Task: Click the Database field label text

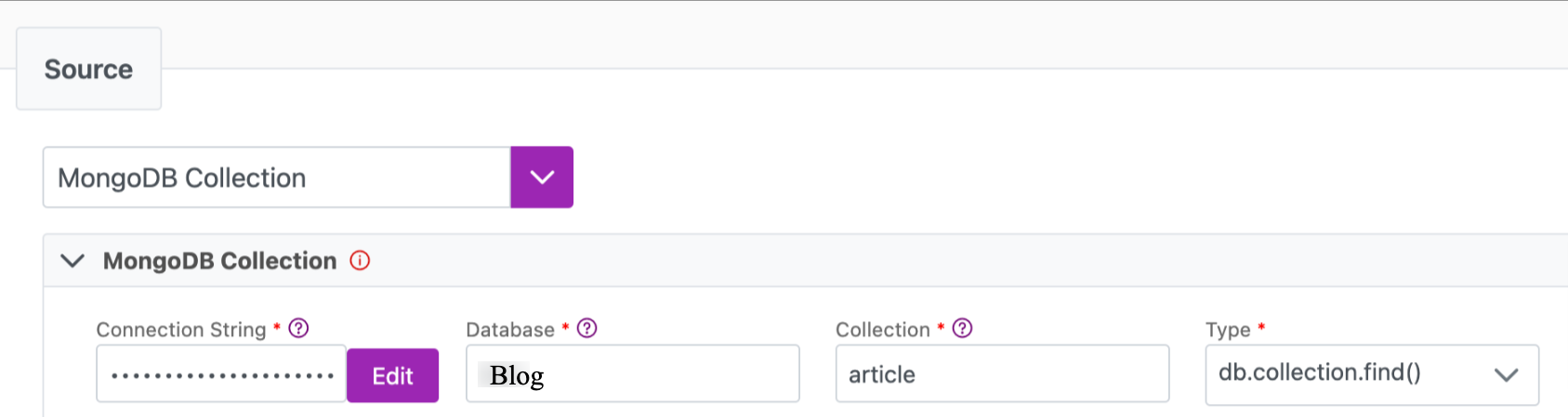Action: [510, 330]
